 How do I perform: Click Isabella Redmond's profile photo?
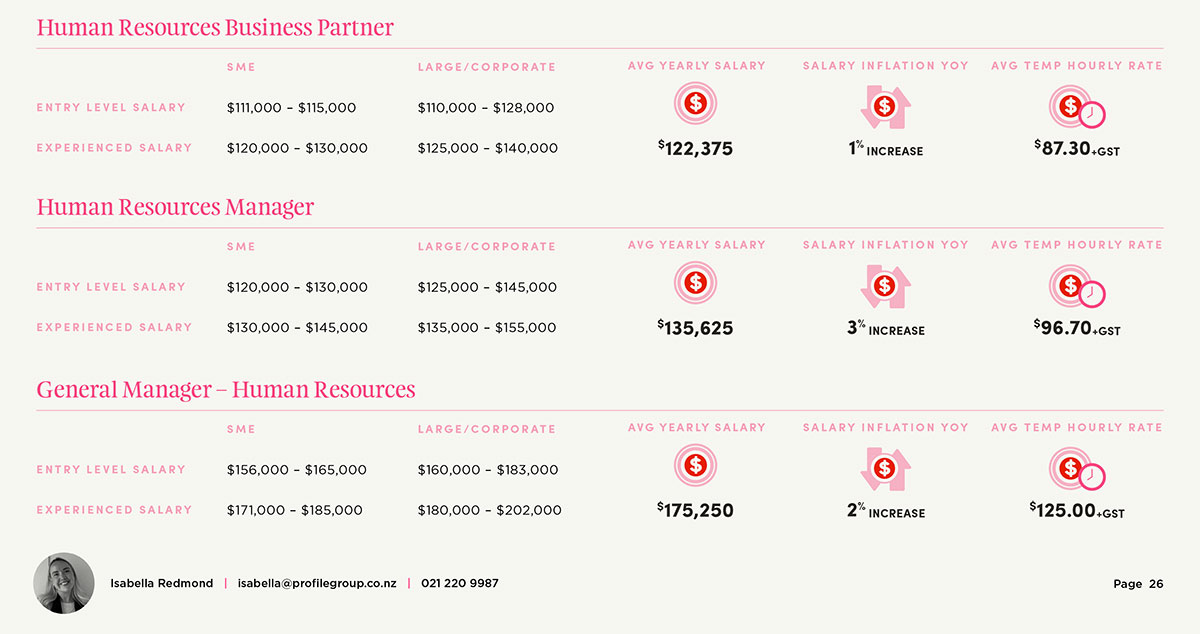(64, 583)
